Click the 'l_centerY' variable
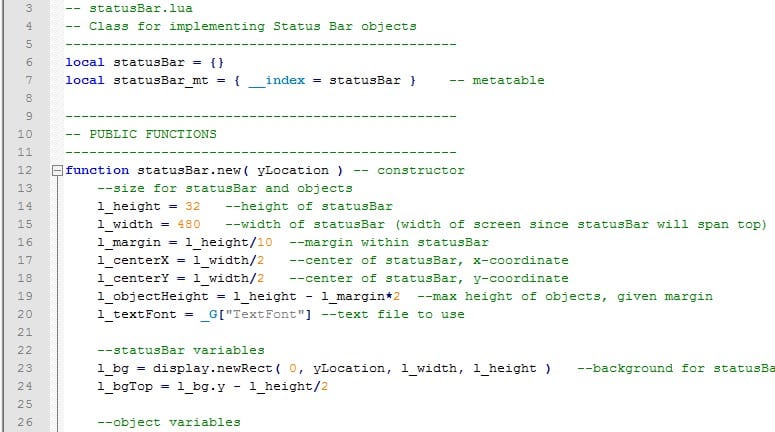This screenshot has height=432, width=775. click(x=133, y=278)
